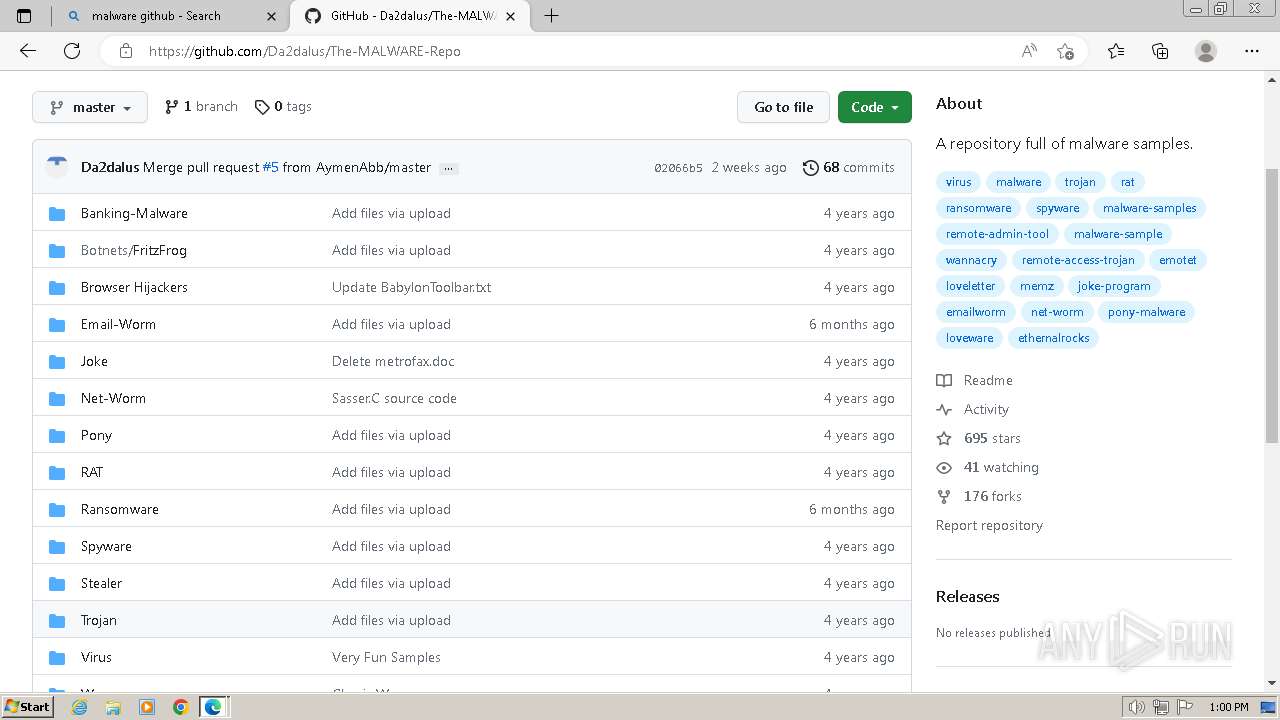Viewport: 1280px width, 720px height.
Task: Click the Spyware folder icon
Action: point(57,546)
